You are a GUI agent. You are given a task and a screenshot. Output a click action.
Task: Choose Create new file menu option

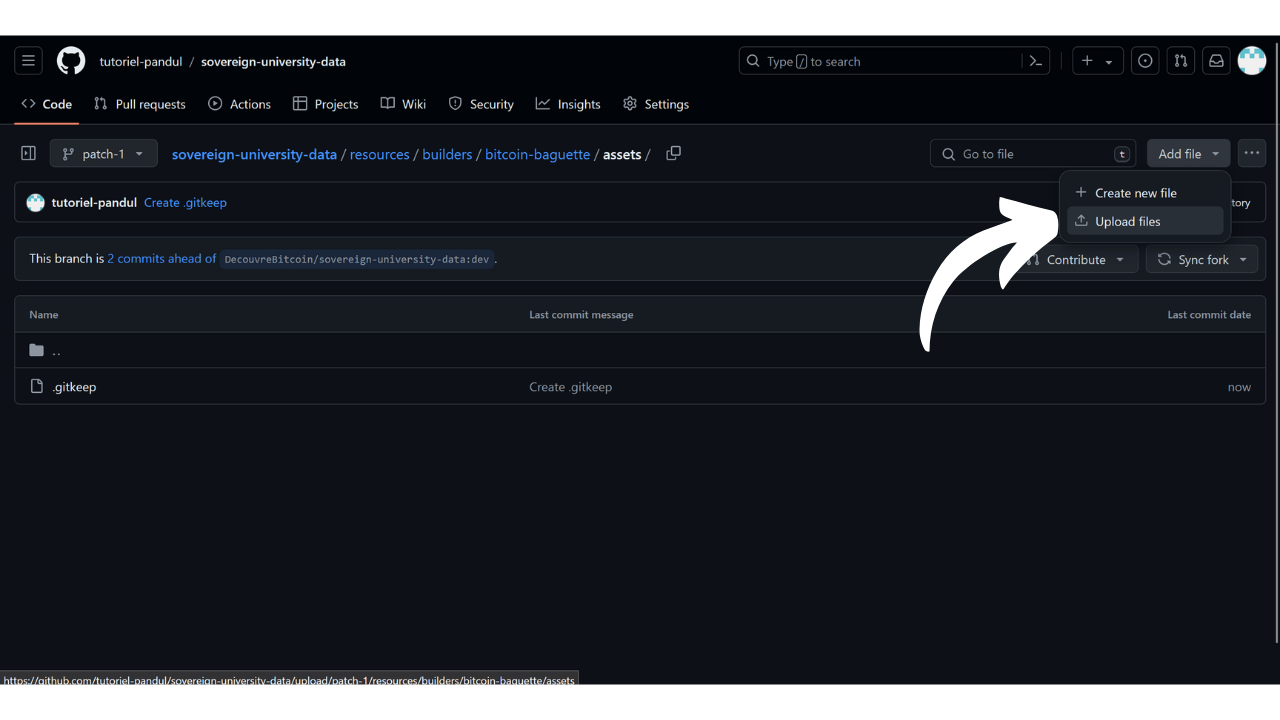click(x=1135, y=193)
